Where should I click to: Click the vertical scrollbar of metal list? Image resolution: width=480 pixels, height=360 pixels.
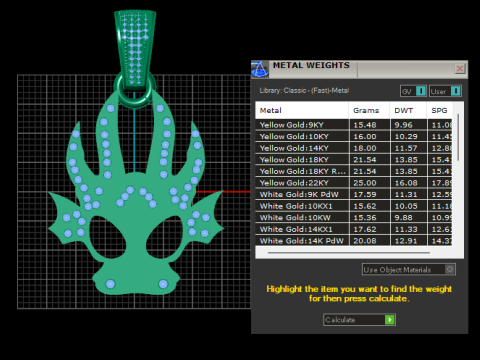click(458, 137)
